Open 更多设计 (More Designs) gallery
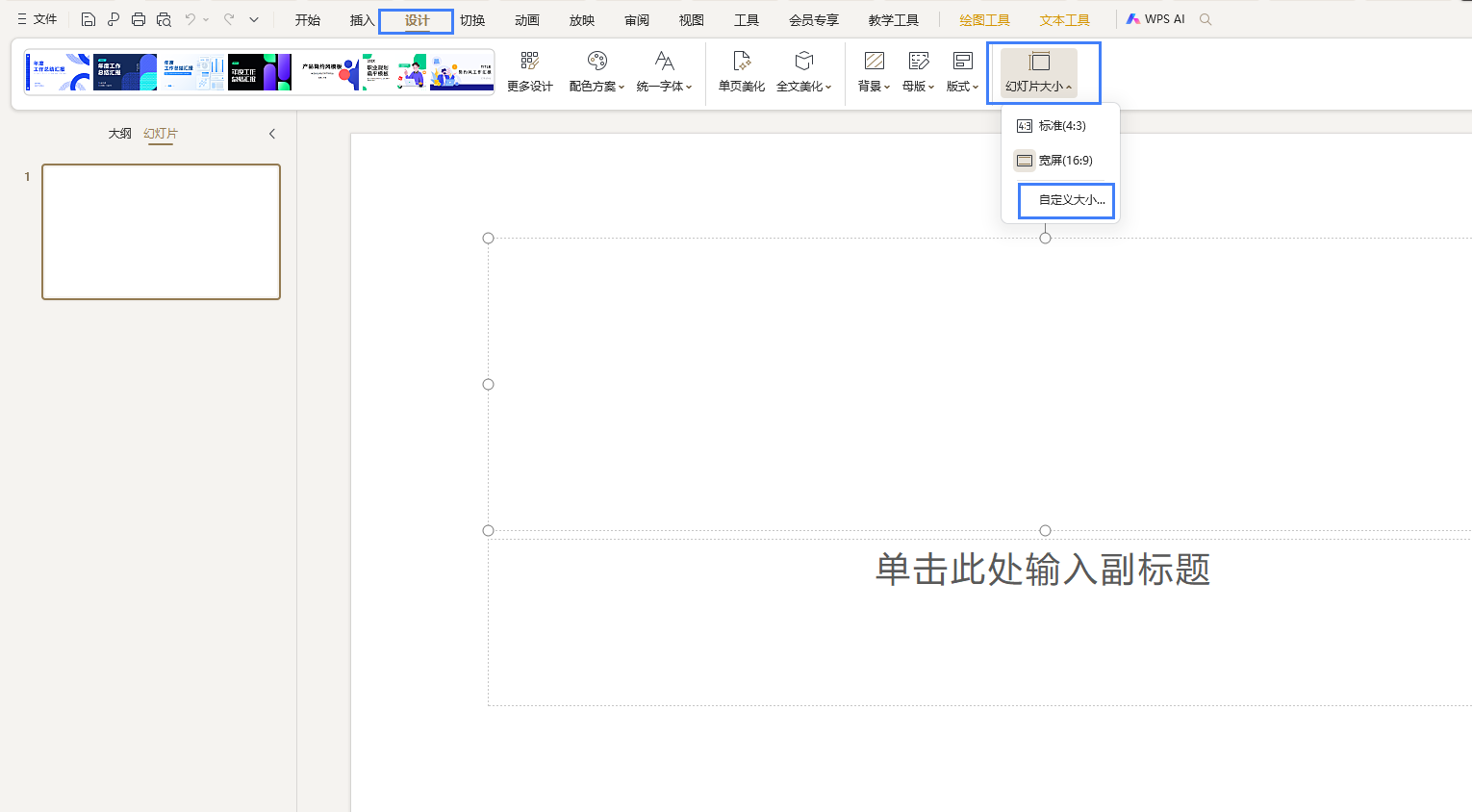The height and width of the screenshot is (812, 1472). coord(530,72)
